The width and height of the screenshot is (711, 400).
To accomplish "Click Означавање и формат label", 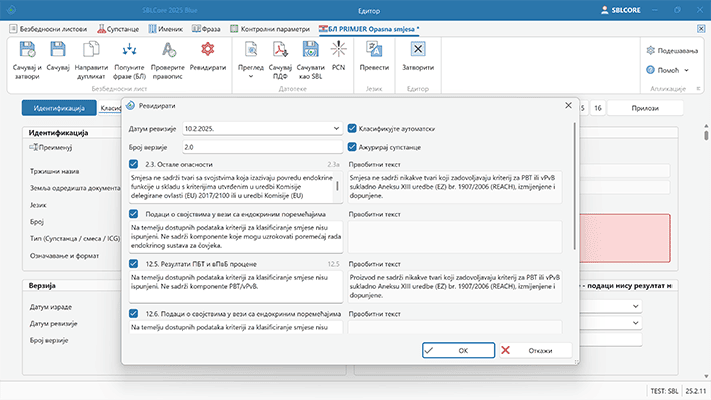I will coord(64,255).
